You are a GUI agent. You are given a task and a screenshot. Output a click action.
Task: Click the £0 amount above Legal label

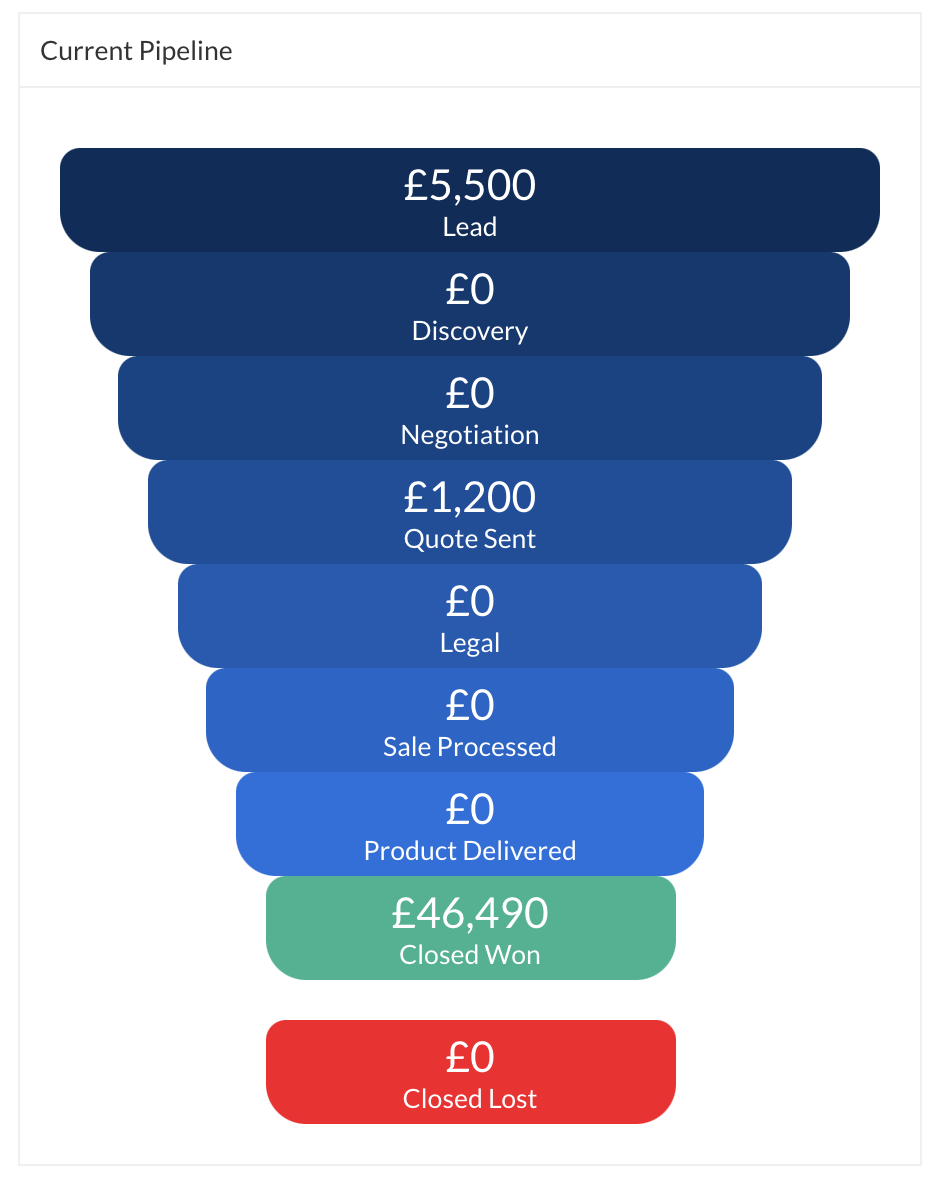point(470,602)
